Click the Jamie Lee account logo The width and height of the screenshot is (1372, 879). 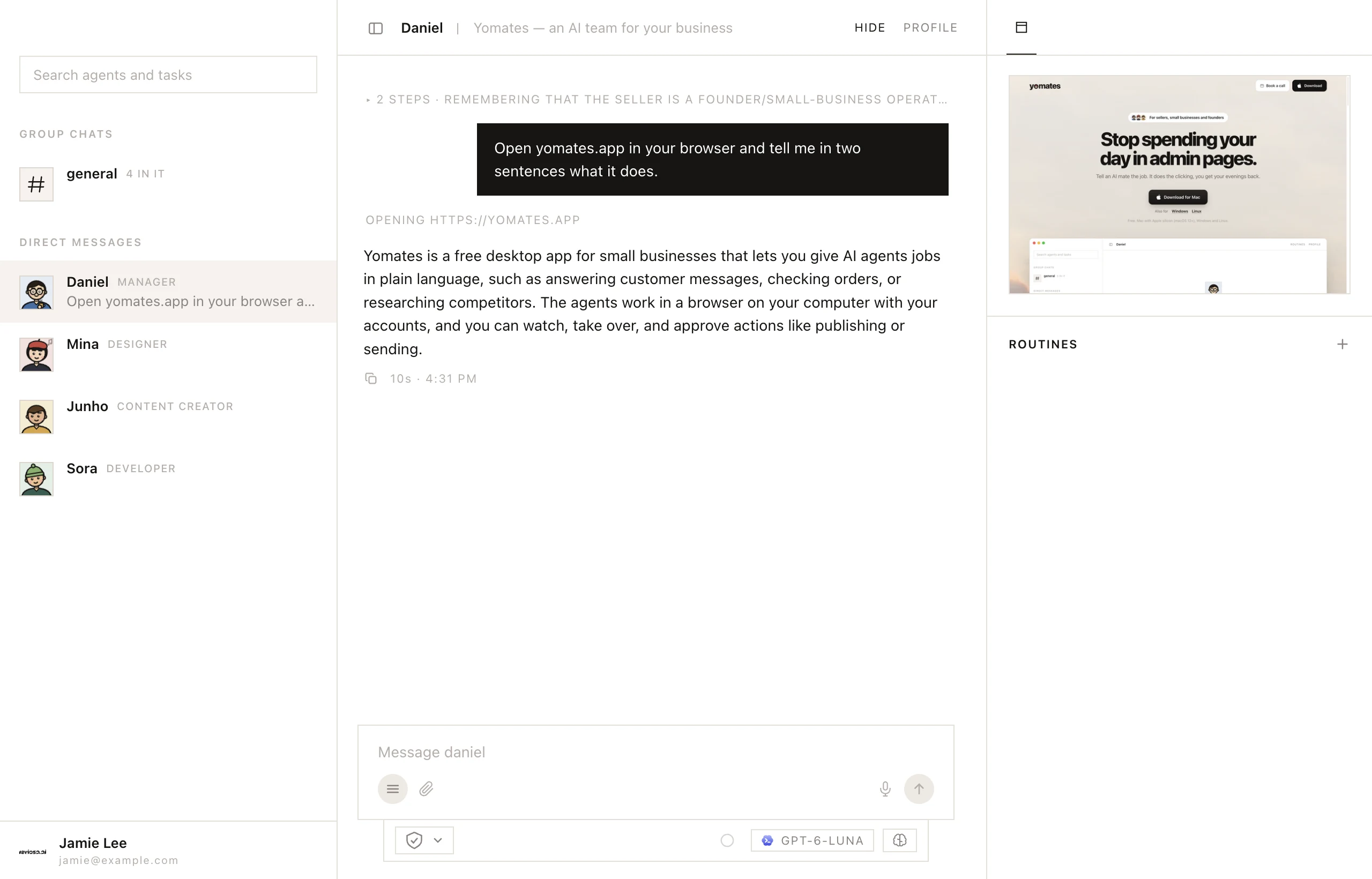(x=33, y=852)
